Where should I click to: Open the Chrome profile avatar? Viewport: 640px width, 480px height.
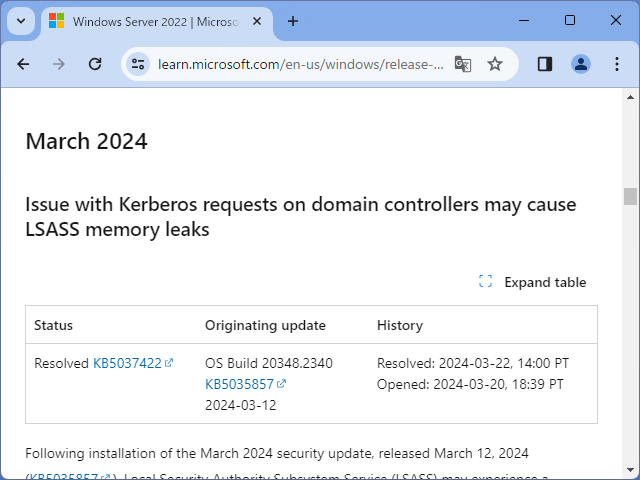(581, 64)
